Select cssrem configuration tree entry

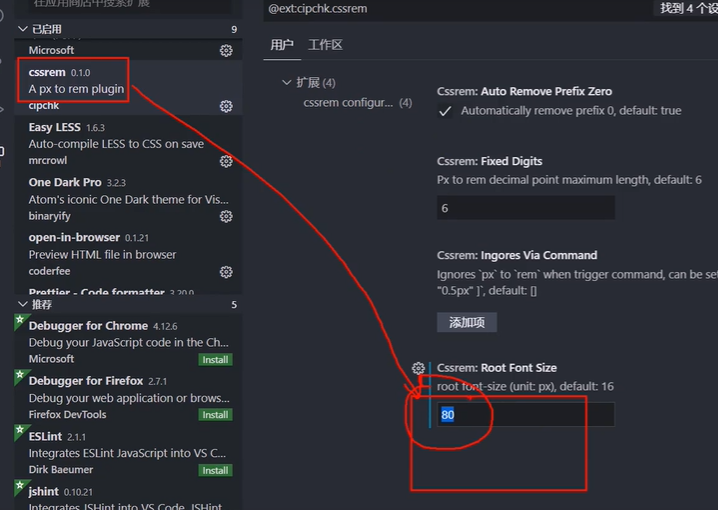357,103
